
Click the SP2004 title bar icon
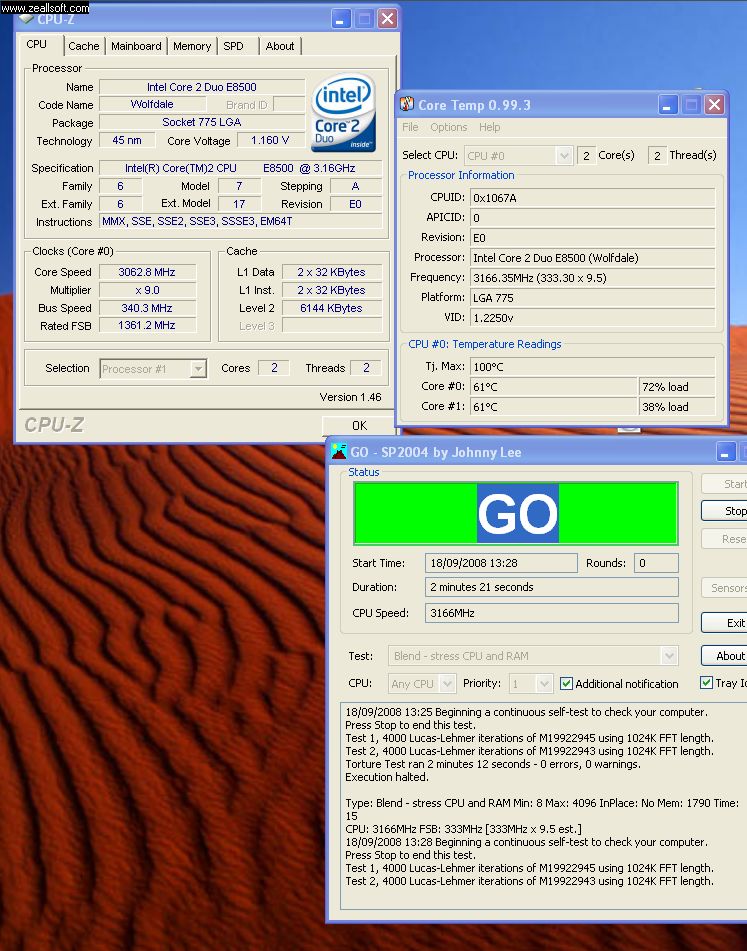click(x=337, y=452)
